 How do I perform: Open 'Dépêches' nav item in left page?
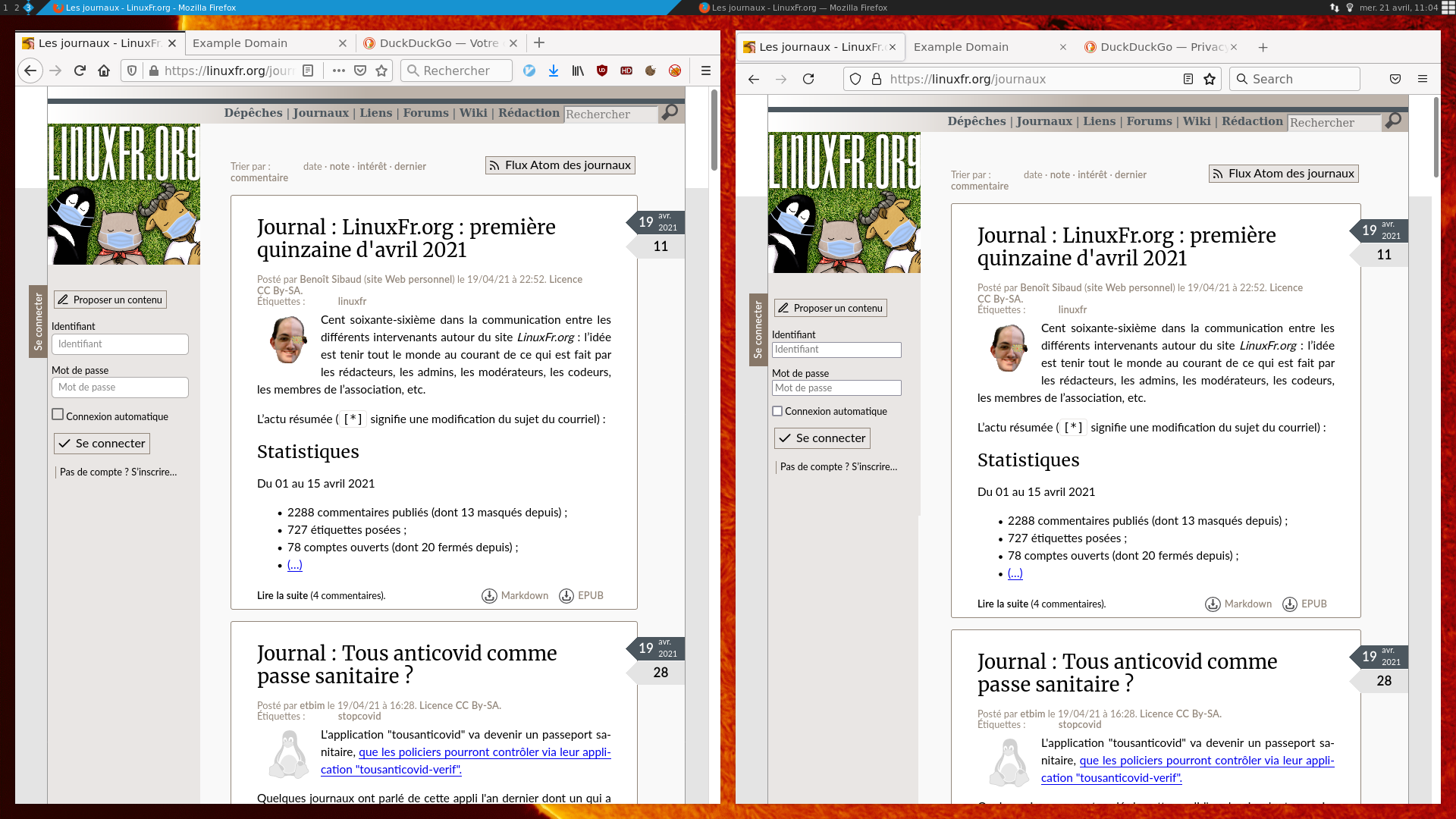[253, 113]
